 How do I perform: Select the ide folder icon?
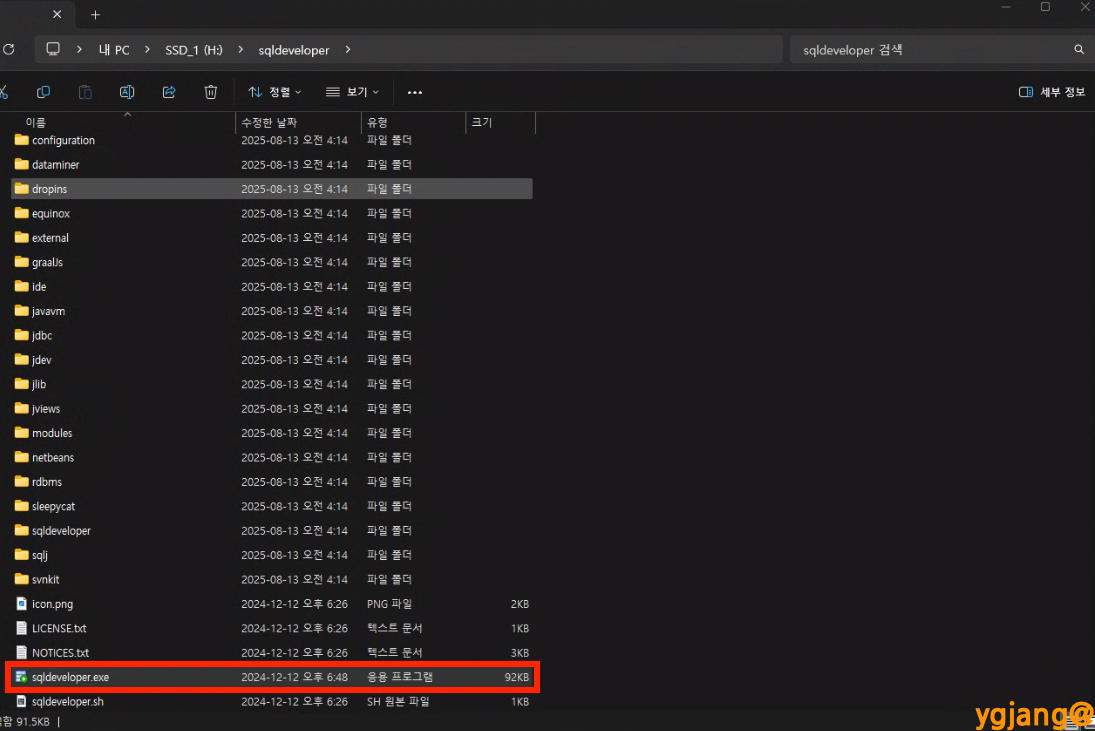pos(22,286)
